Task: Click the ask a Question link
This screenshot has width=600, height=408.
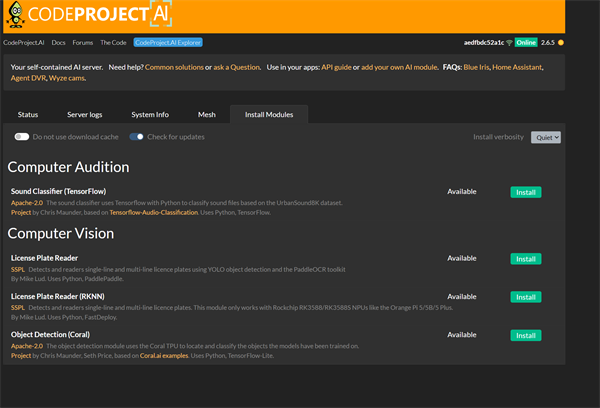Action: point(236,67)
